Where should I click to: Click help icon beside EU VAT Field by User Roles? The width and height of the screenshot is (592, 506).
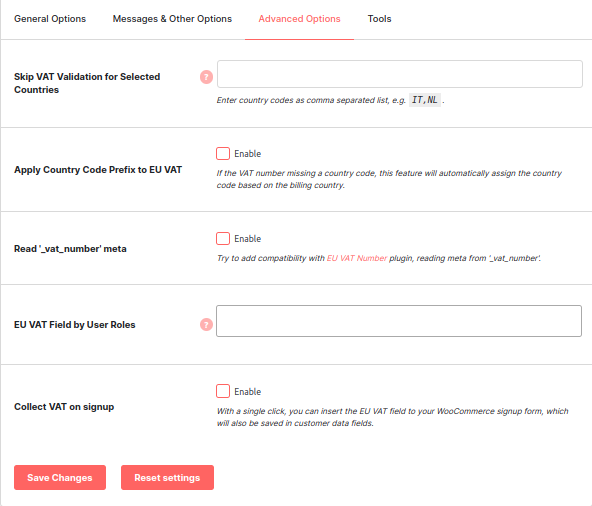[206, 324]
